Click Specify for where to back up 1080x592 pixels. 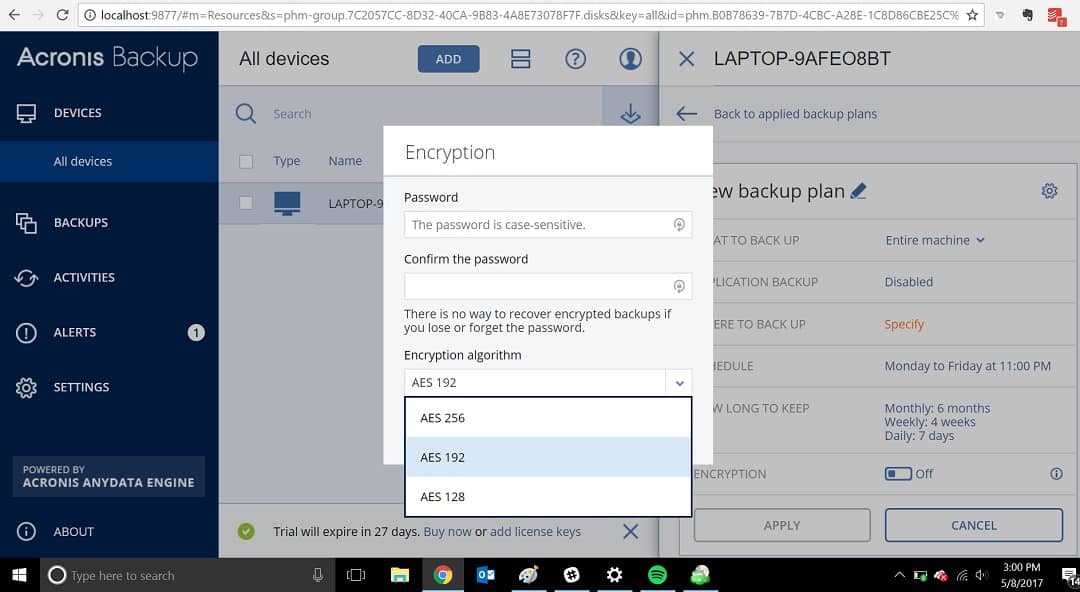coord(904,324)
